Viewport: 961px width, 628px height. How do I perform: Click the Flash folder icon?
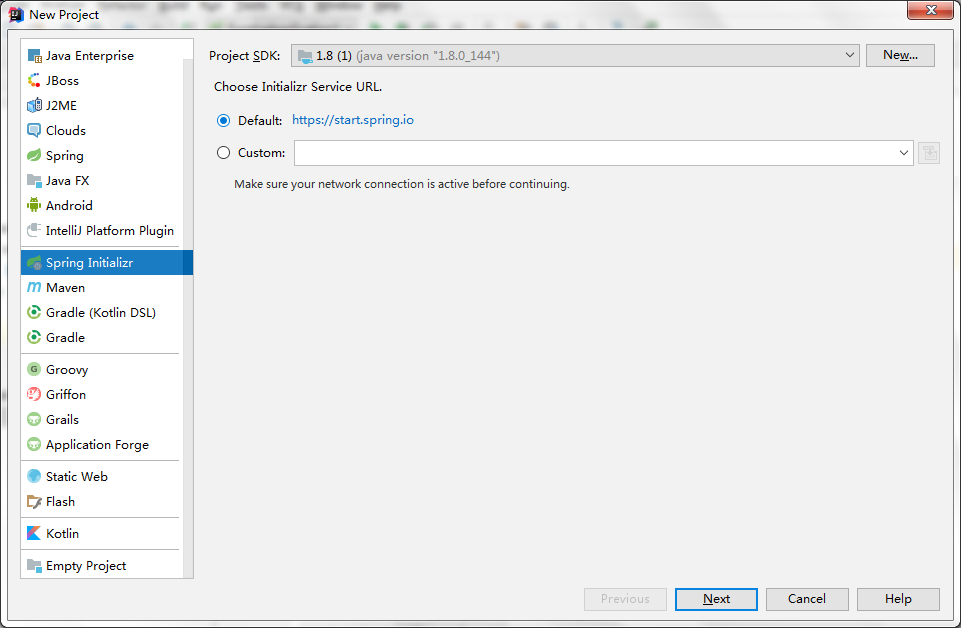[x=34, y=502]
